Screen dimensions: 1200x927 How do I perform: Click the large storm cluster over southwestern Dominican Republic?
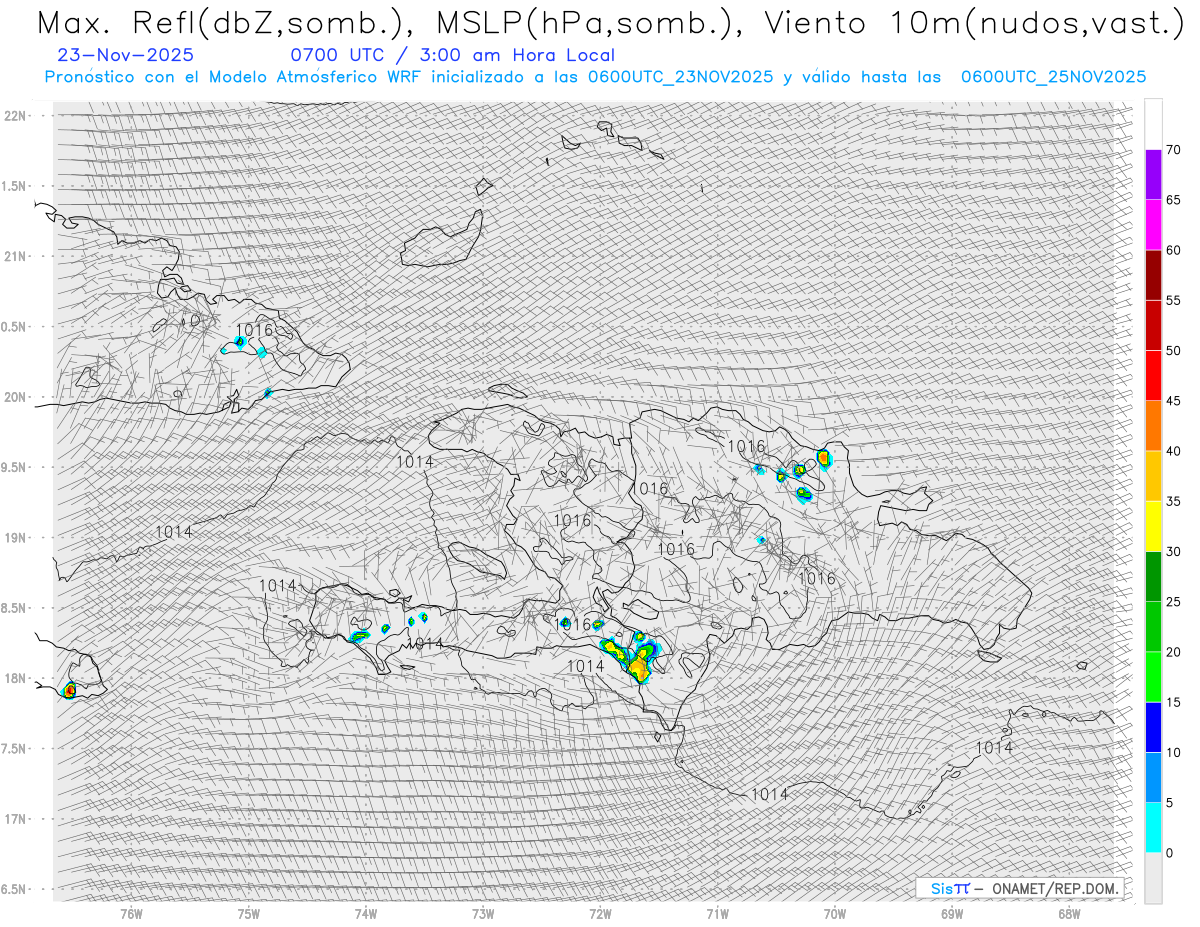(x=632, y=657)
